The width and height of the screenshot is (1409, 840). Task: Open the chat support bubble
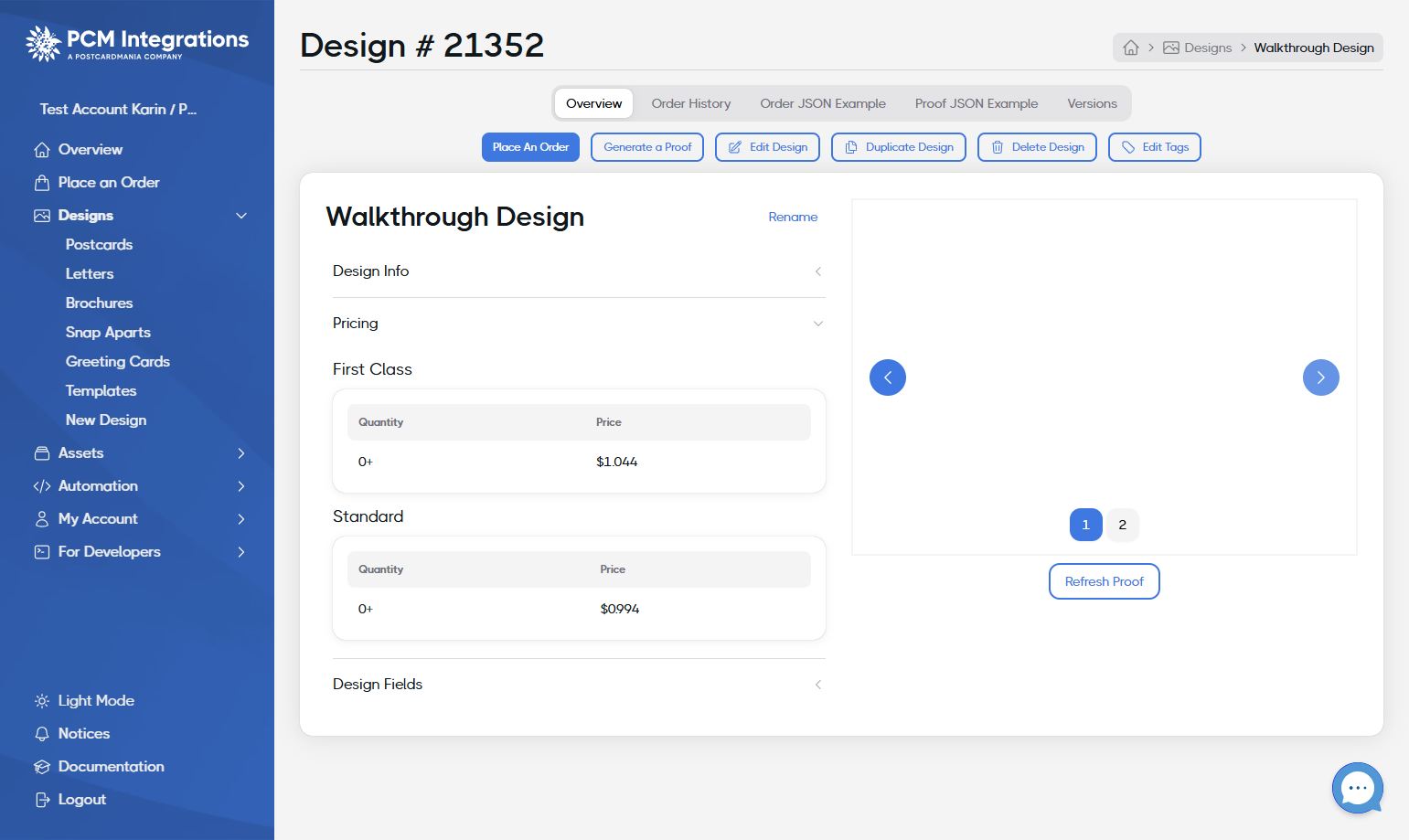tap(1358, 788)
